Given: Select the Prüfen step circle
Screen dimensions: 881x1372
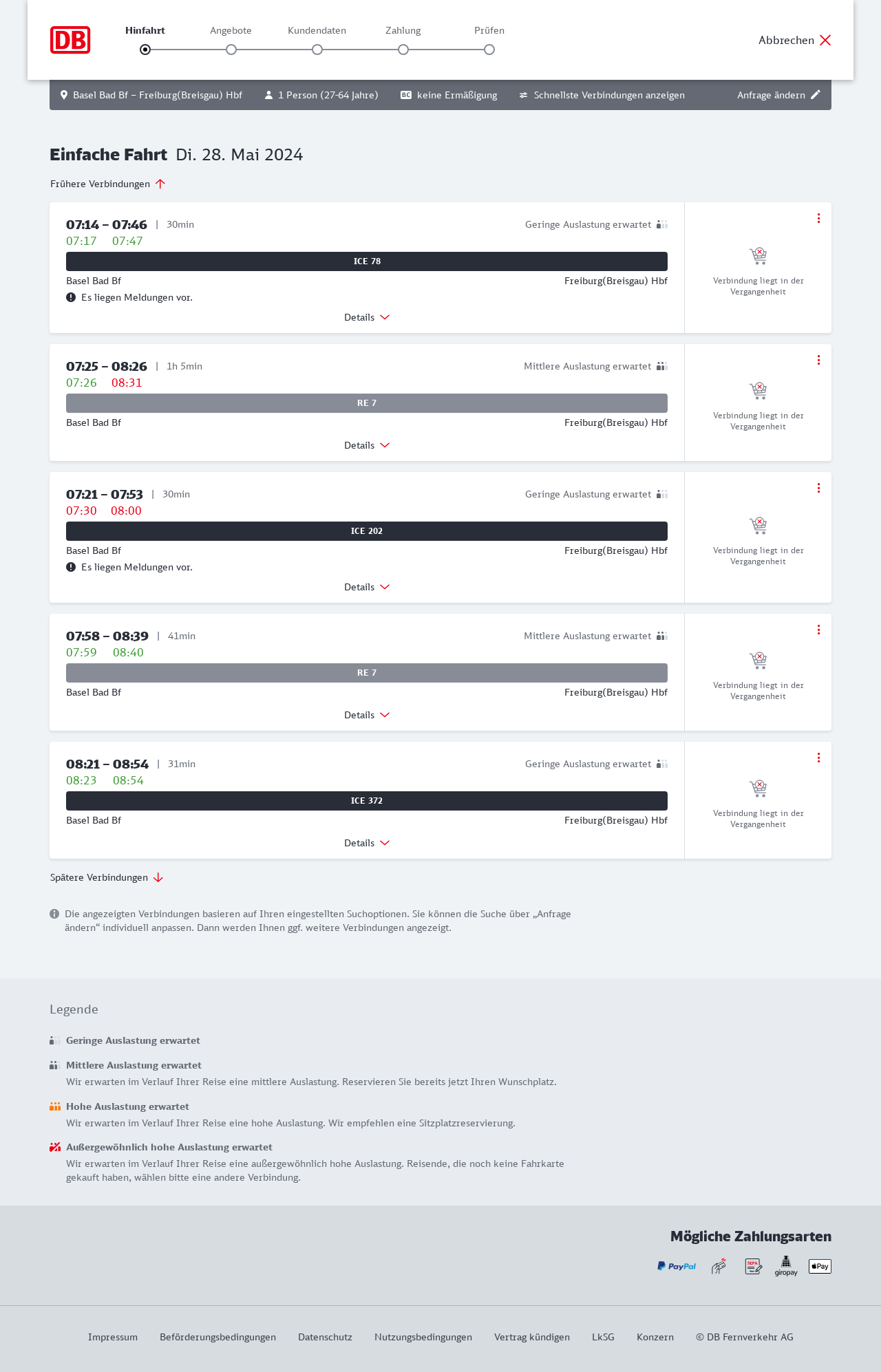Looking at the screenshot, I should (489, 50).
